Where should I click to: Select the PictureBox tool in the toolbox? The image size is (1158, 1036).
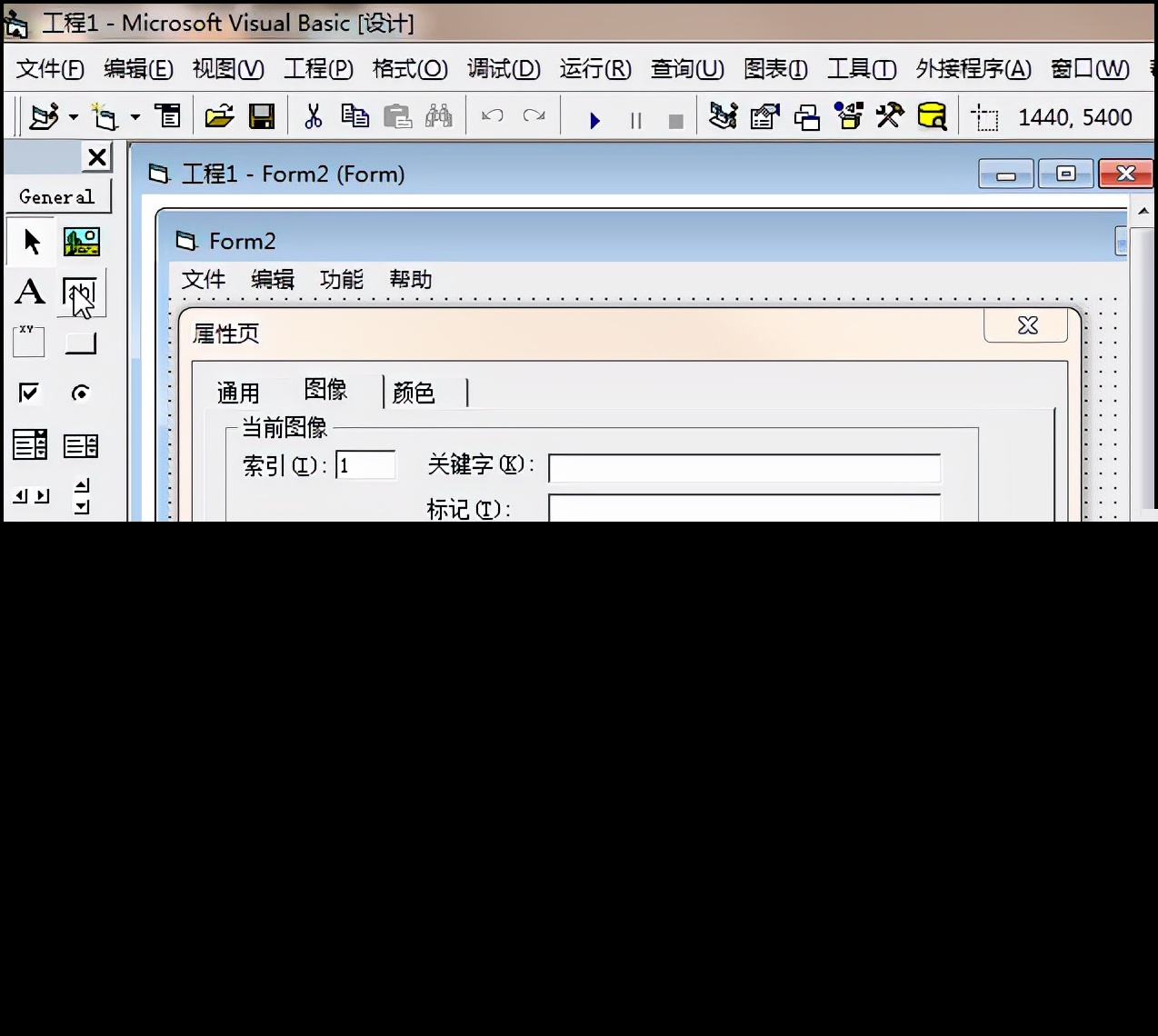(x=82, y=242)
